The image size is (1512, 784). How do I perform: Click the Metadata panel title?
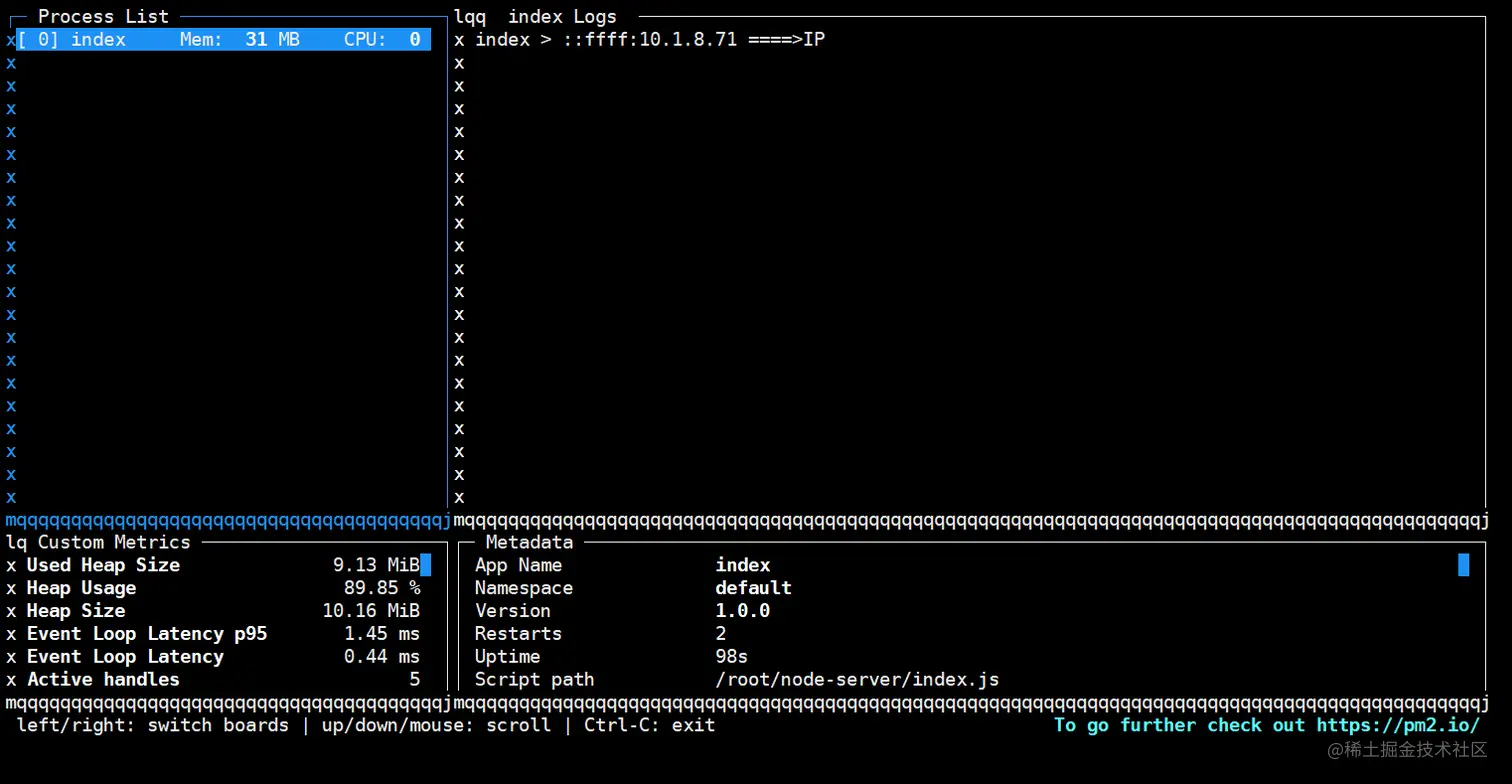pyautogui.click(x=529, y=542)
